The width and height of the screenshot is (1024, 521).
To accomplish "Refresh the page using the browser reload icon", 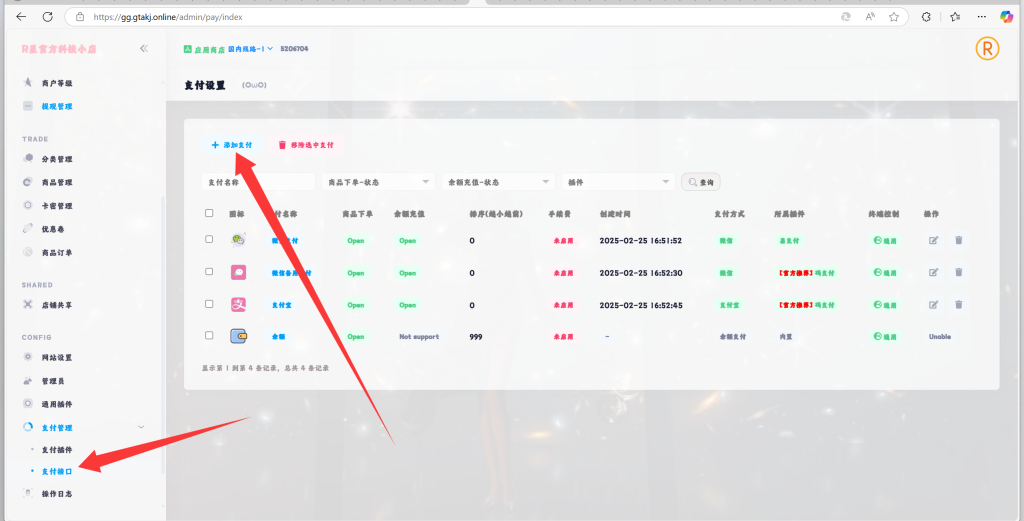I will (x=47, y=17).
